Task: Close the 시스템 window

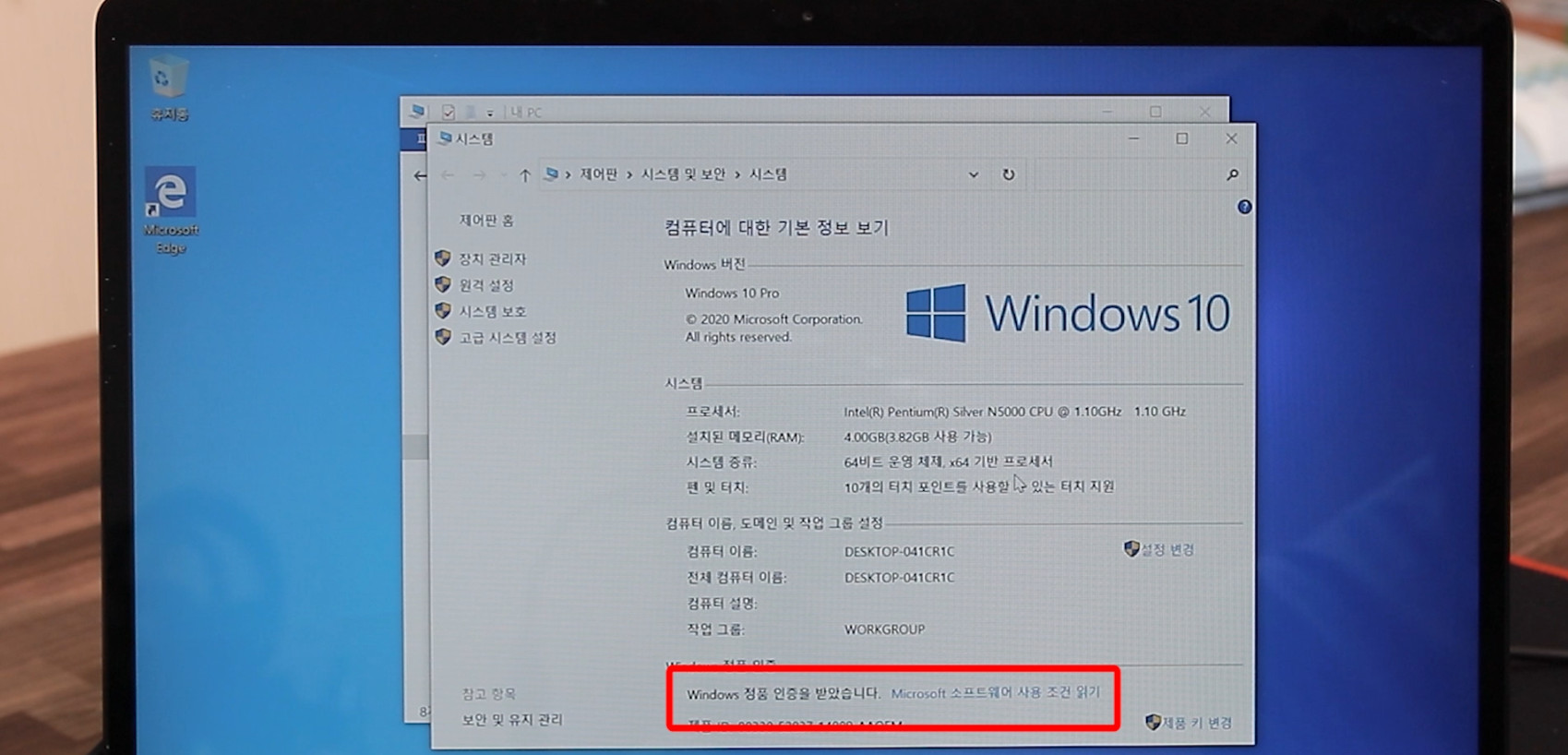Action: click(1231, 138)
